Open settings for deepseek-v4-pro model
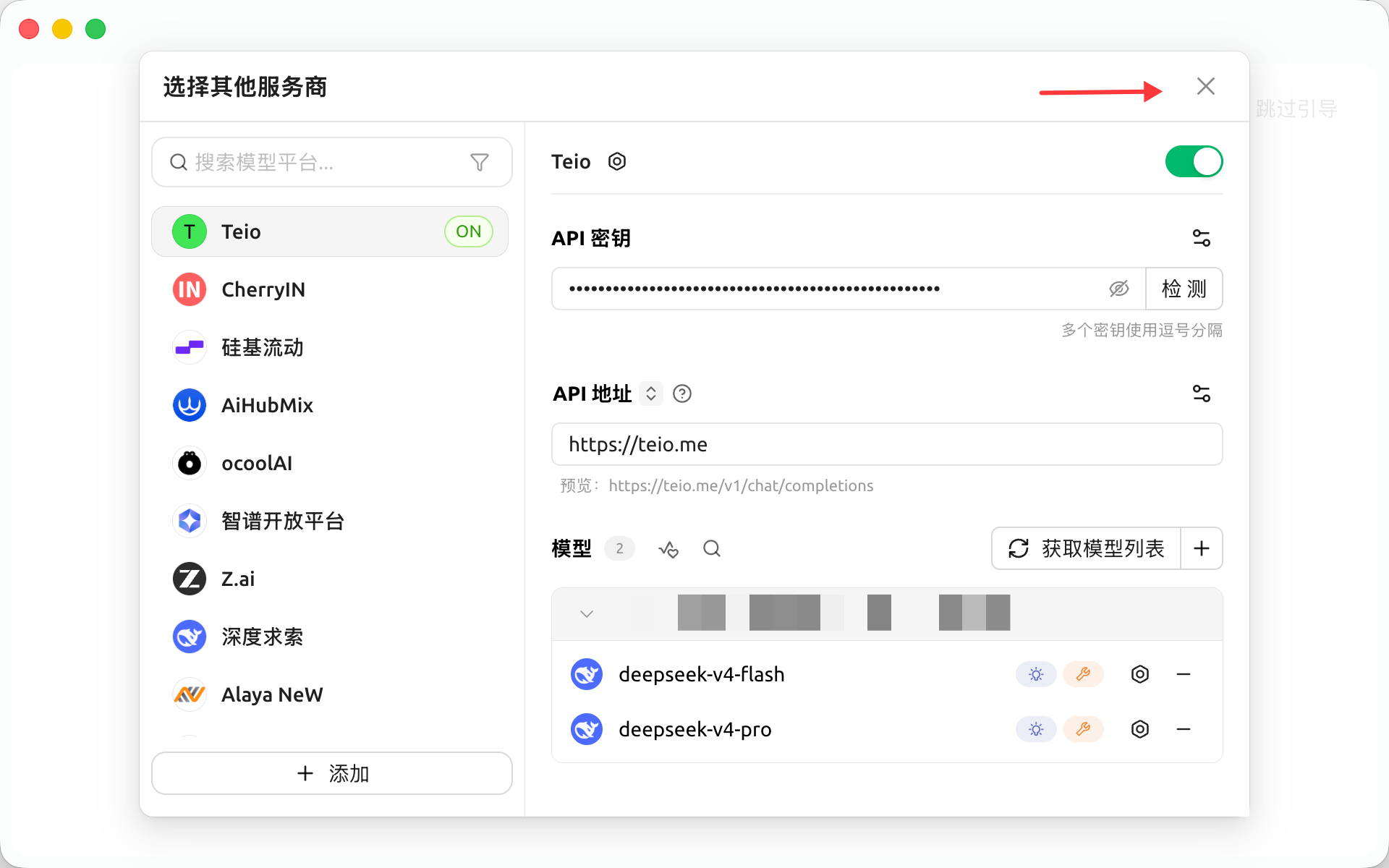Viewport: 1389px width, 868px height. coord(1140,729)
